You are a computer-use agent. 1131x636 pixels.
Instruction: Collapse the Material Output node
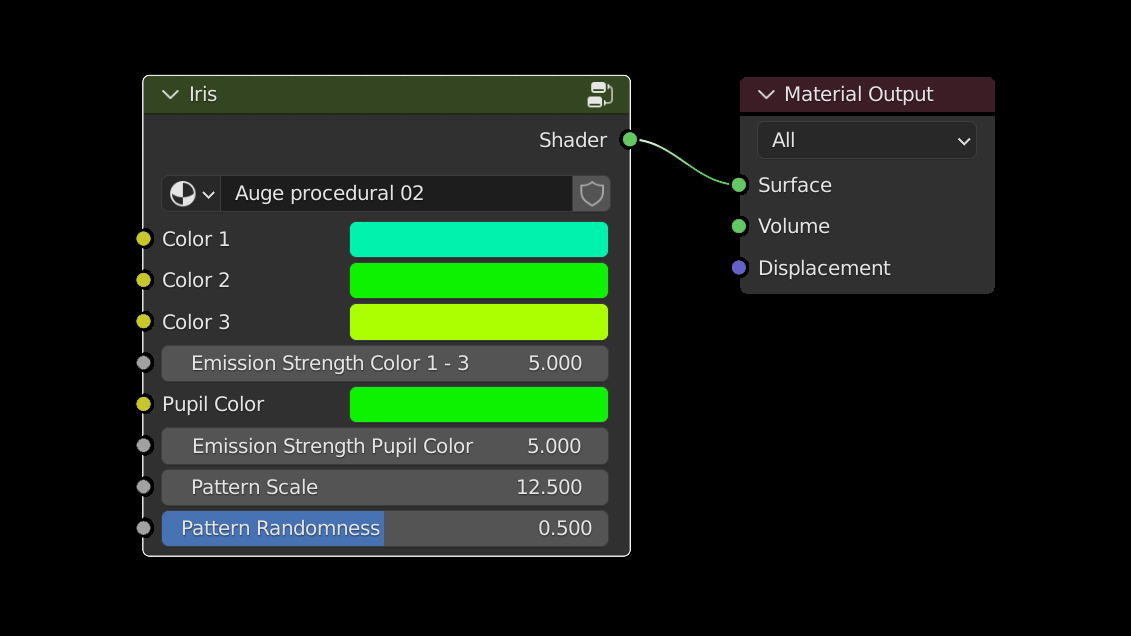tap(767, 95)
